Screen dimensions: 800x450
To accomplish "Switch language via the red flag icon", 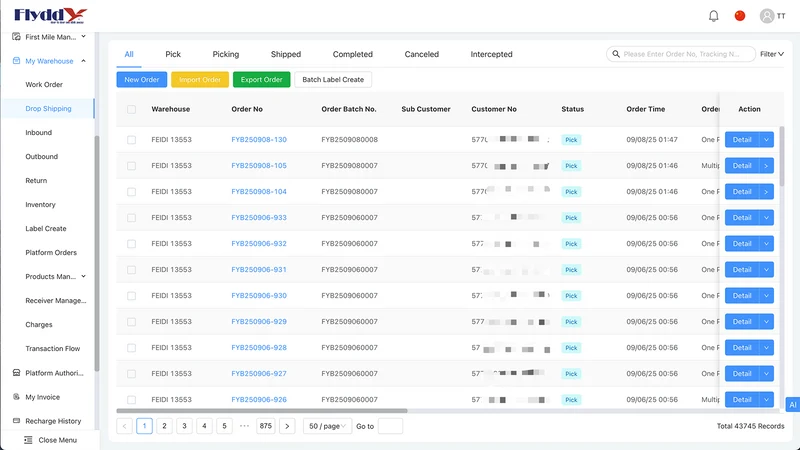I will [739, 16].
